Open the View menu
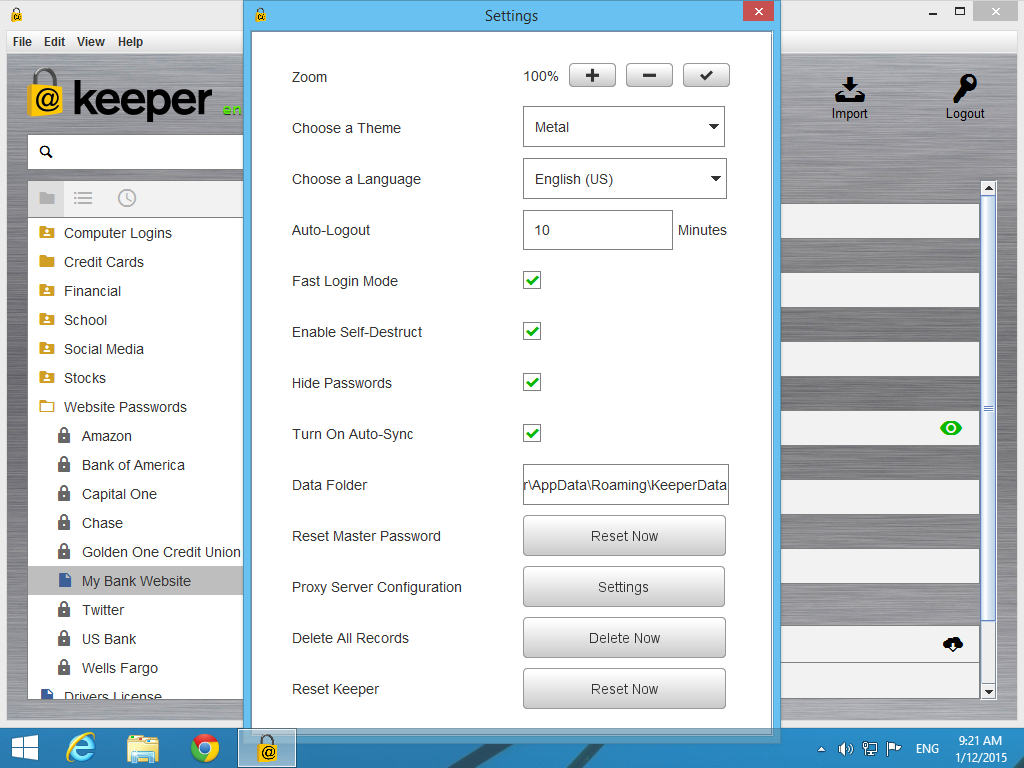The height and width of the screenshot is (768, 1024). (x=90, y=42)
